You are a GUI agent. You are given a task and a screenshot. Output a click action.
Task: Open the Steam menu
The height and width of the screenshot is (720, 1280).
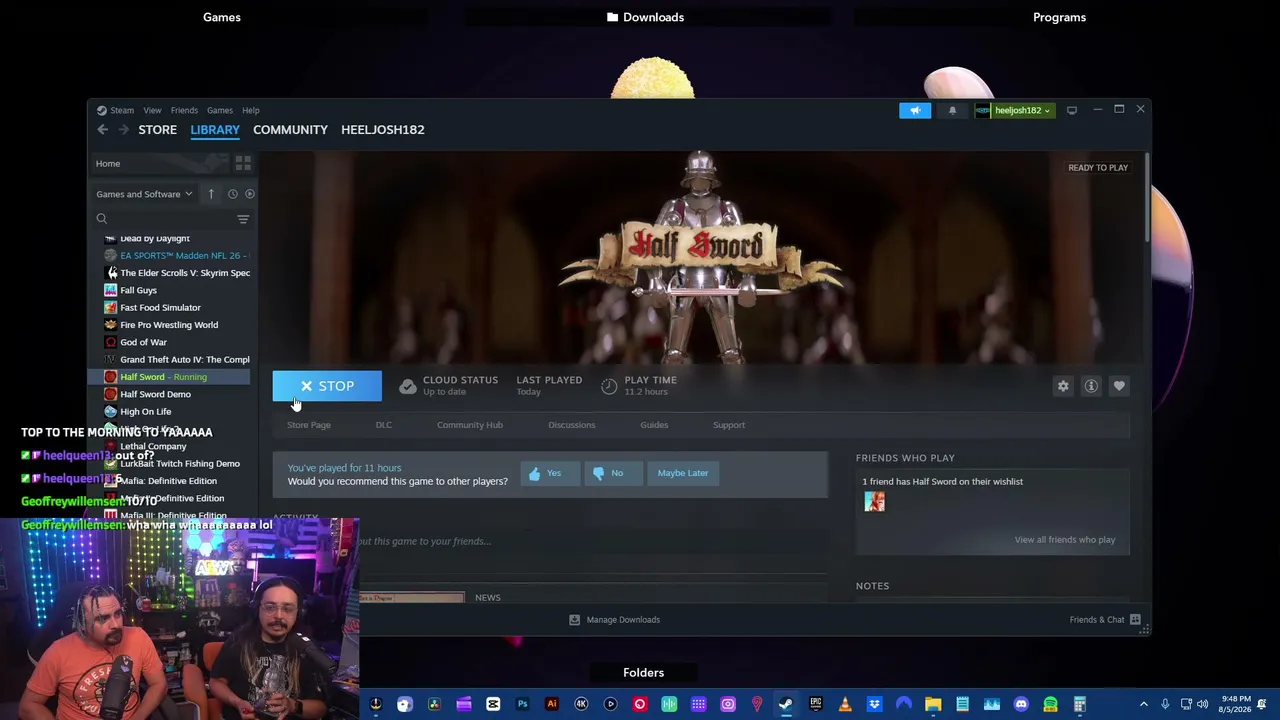122,111
